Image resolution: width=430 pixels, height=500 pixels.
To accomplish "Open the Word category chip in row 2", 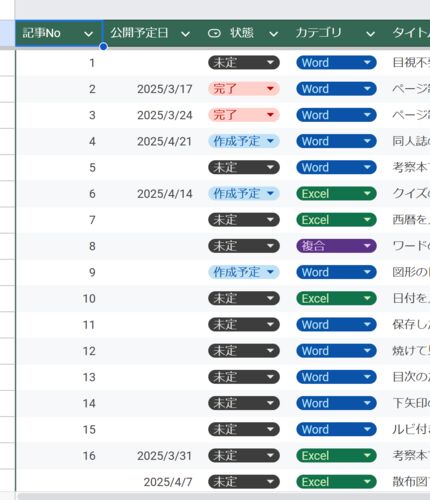I will [336, 89].
